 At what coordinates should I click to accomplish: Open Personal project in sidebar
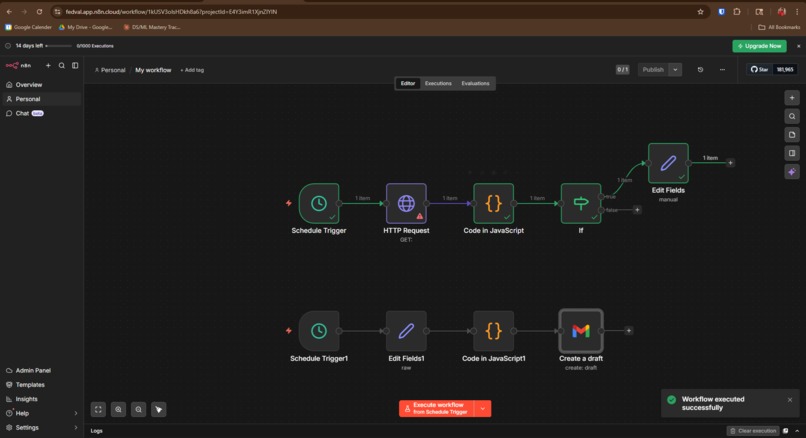(x=41, y=99)
